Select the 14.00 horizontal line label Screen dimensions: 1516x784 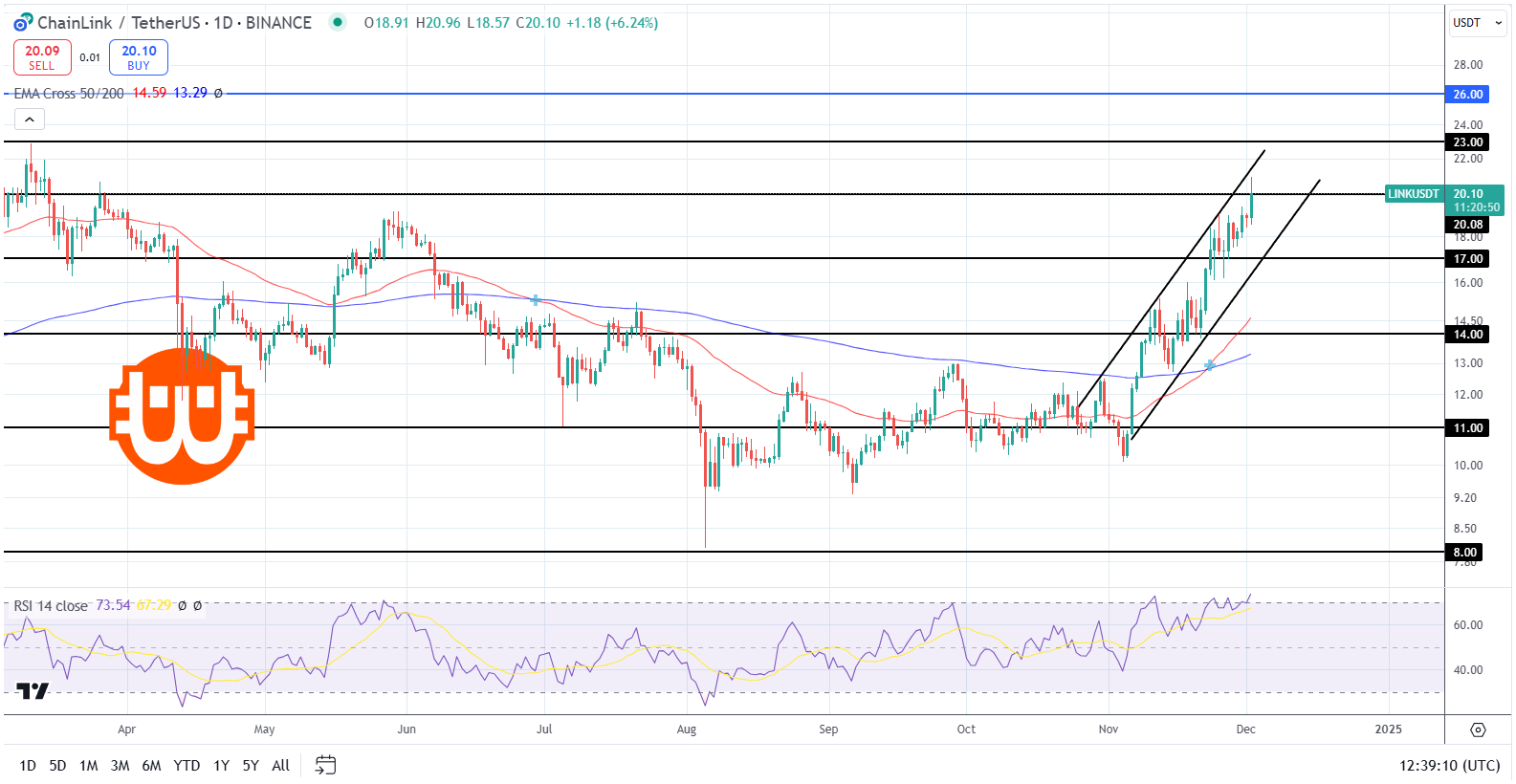coord(1468,334)
